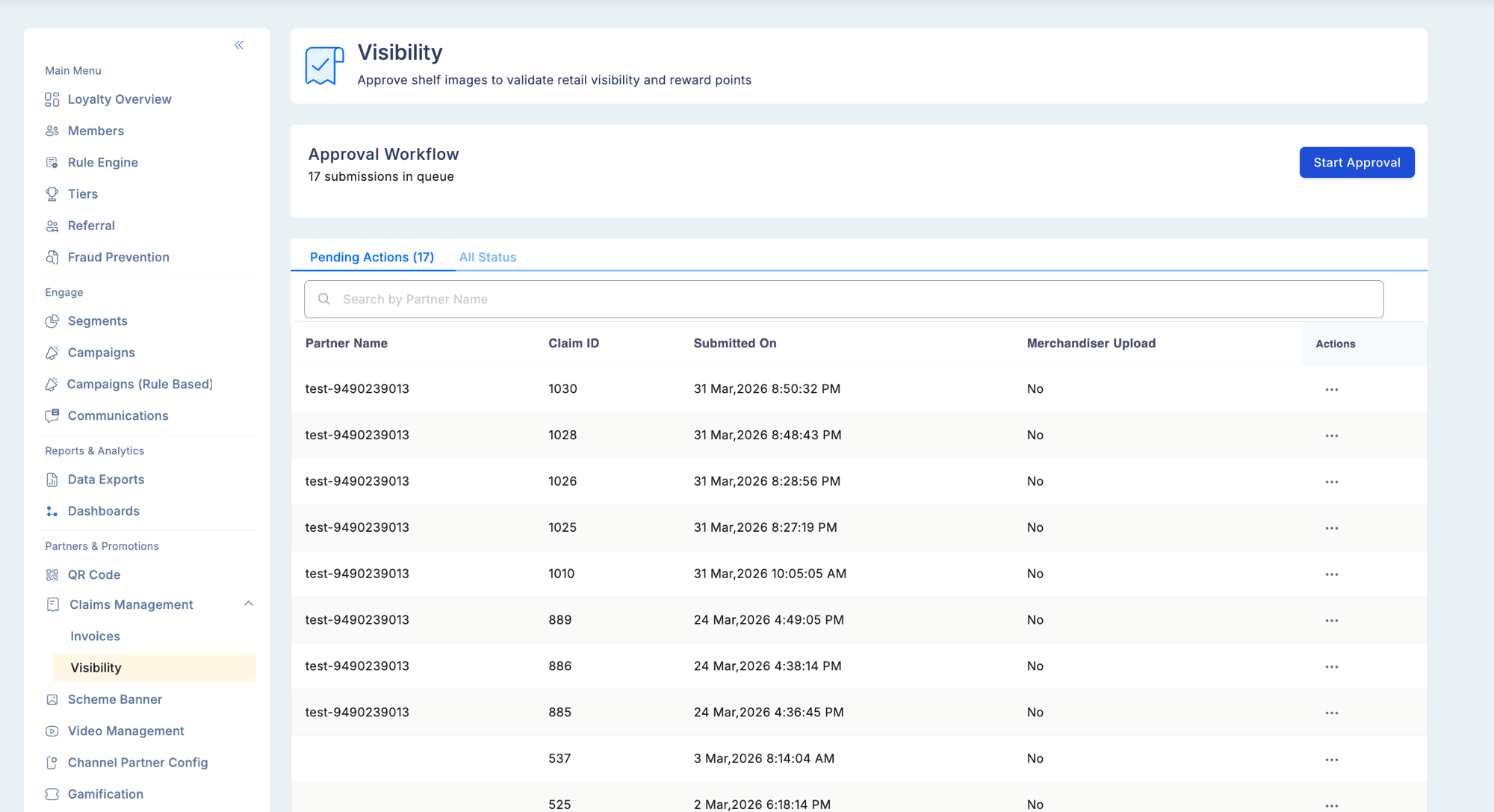Image resolution: width=1494 pixels, height=812 pixels.
Task: Open actions menu for claim 886
Action: [1332, 666]
